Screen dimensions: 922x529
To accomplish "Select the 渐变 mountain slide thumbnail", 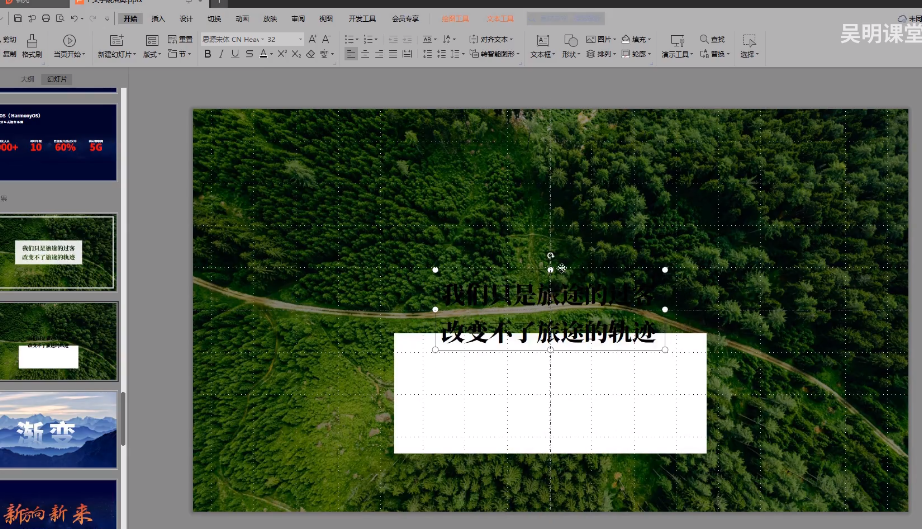I will pos(58,430).
